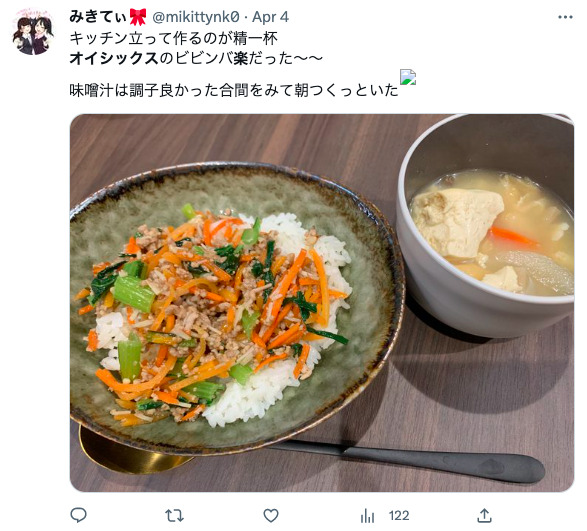Open the anime profile avatar
The image size is (587, 531).
pyautogui.click(x=33, y=32)
